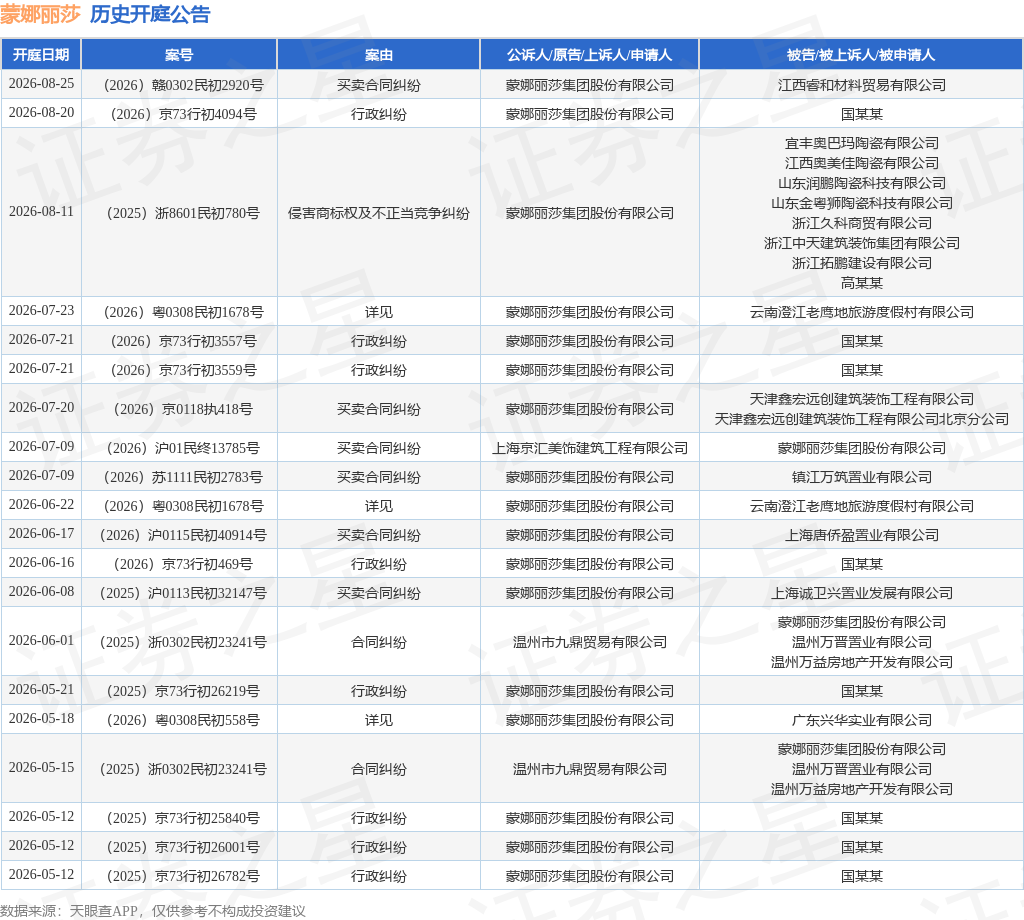Click the 侵害商标权及不正当竞争纠纷 cell
This screenshot has width=1024, height=920.
click(x=379, y=214)
